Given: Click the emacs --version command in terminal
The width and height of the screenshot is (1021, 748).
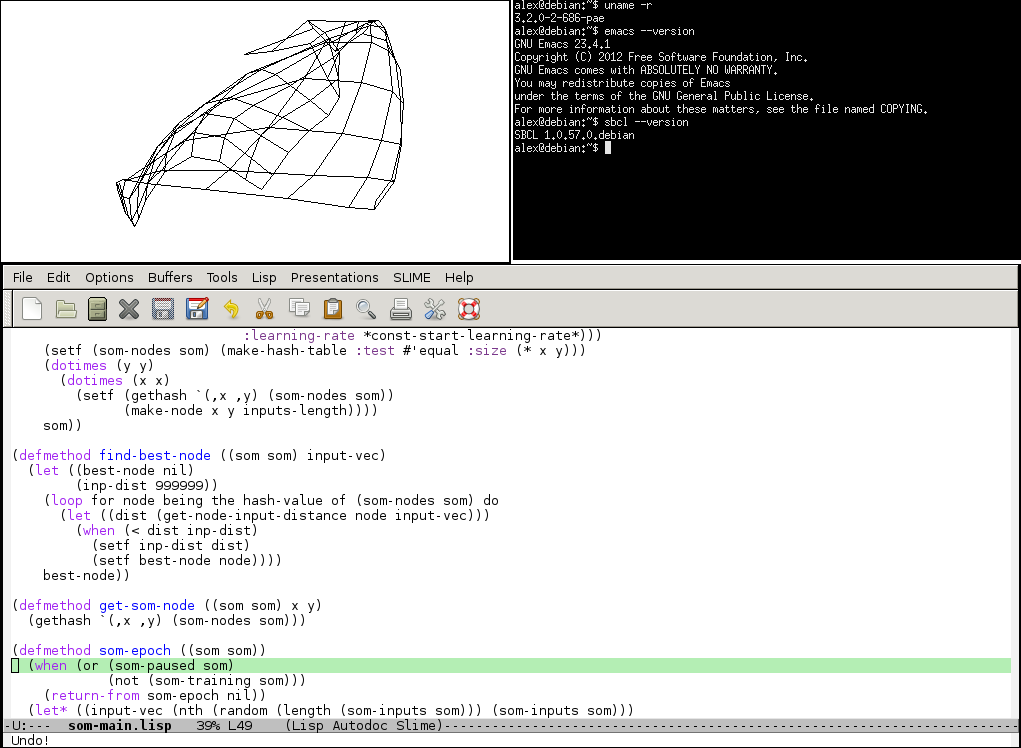Looking at the screenshot, I should 649,31.
